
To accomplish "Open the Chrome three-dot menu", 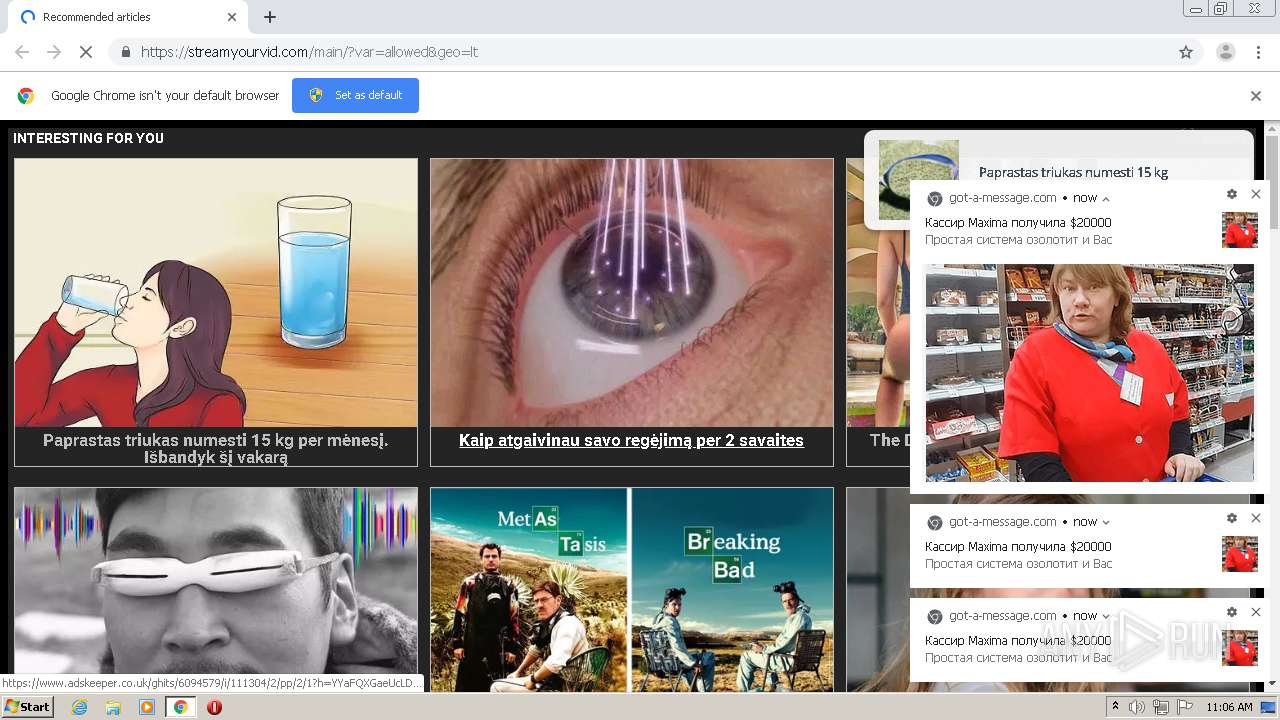I will (1258, 52).
